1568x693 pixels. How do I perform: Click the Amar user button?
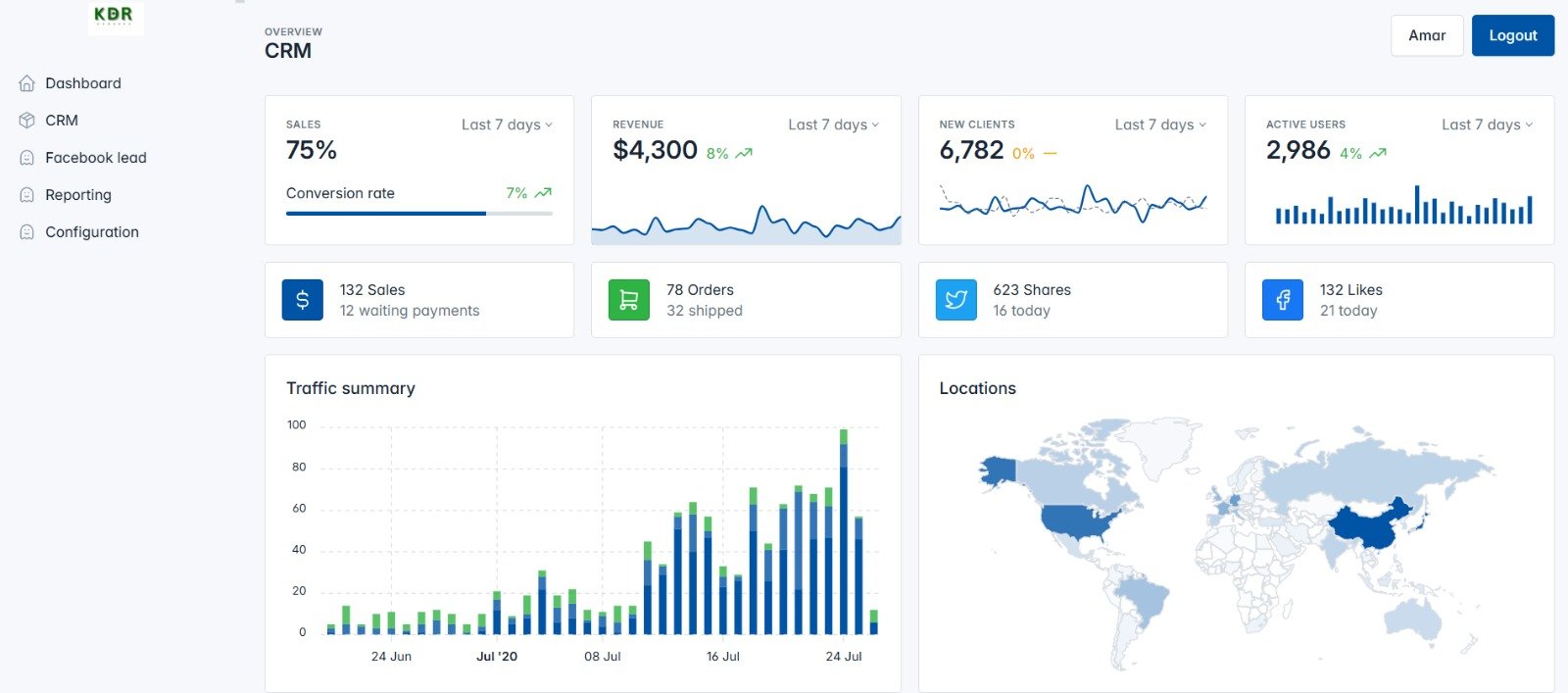[1427, 35]
